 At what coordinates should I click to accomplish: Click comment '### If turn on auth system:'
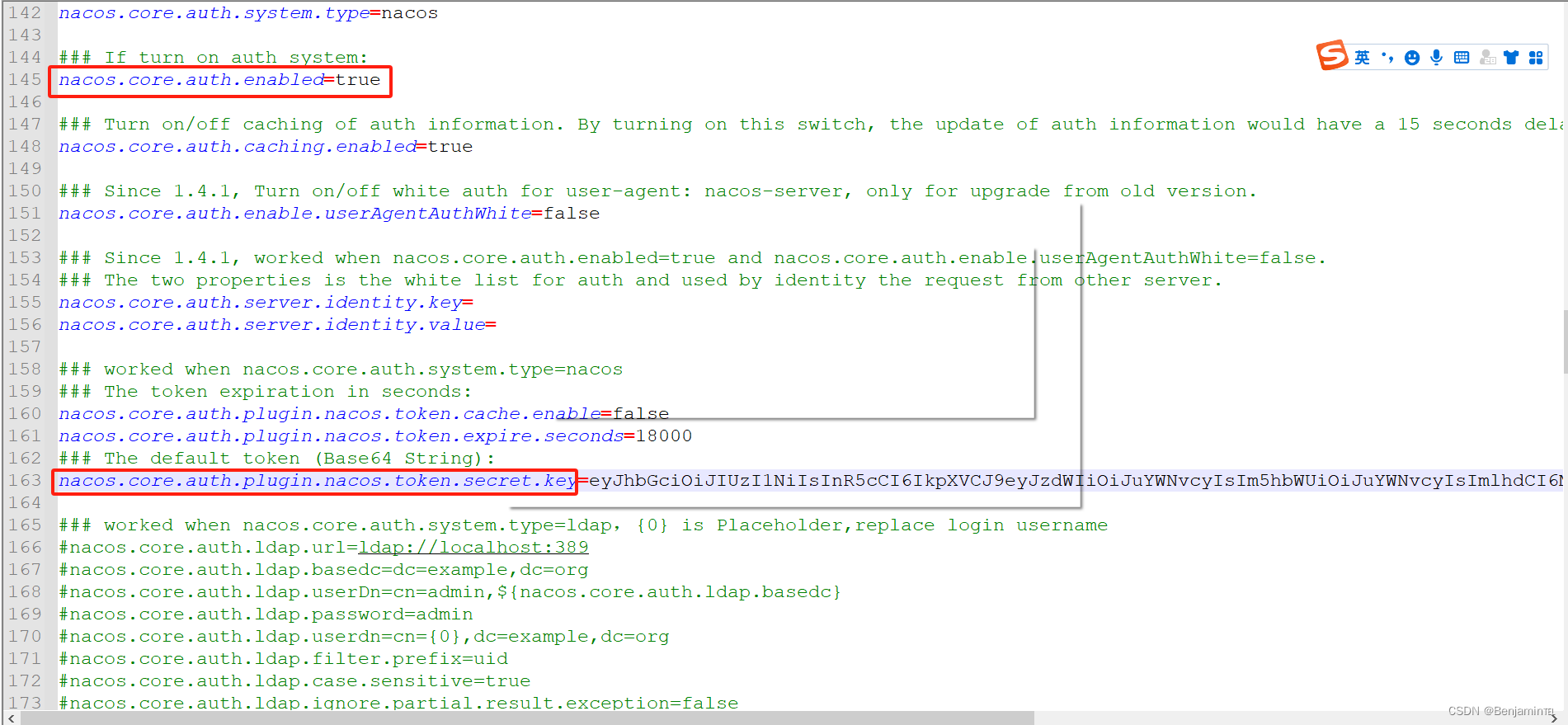click(x=214, y=58)
